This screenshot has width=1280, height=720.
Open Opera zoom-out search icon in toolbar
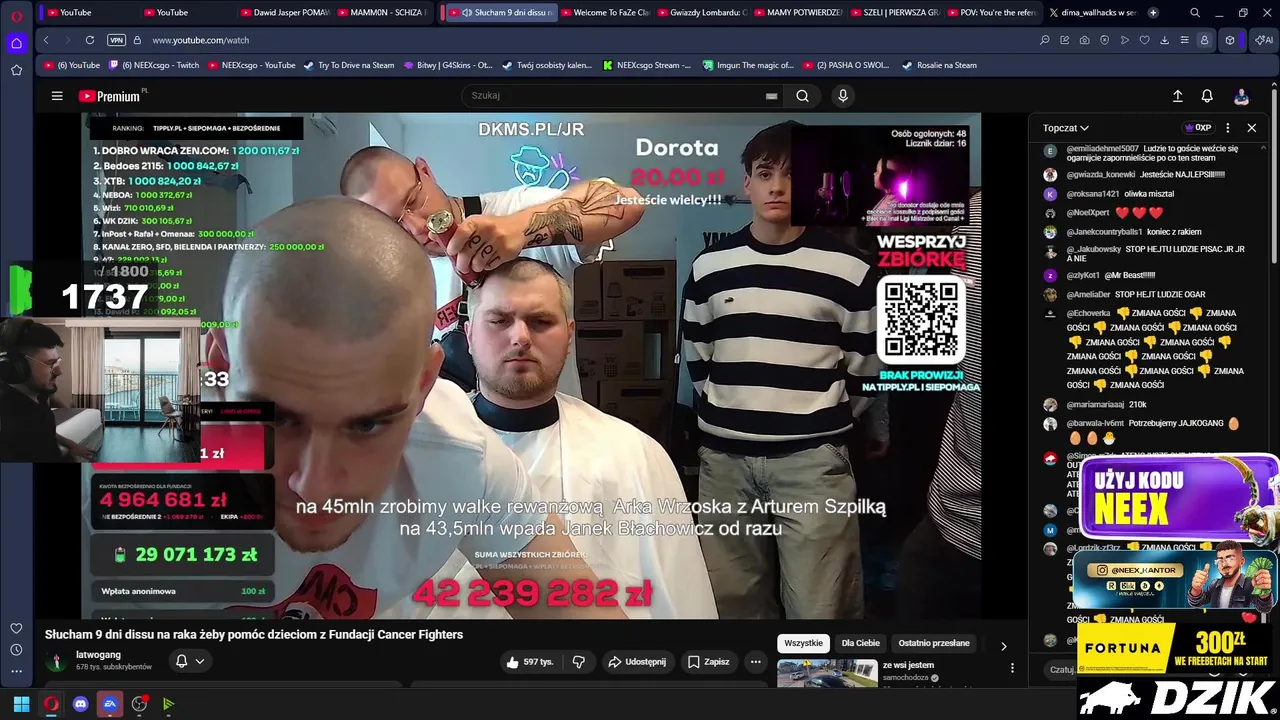click(1045, 40)
